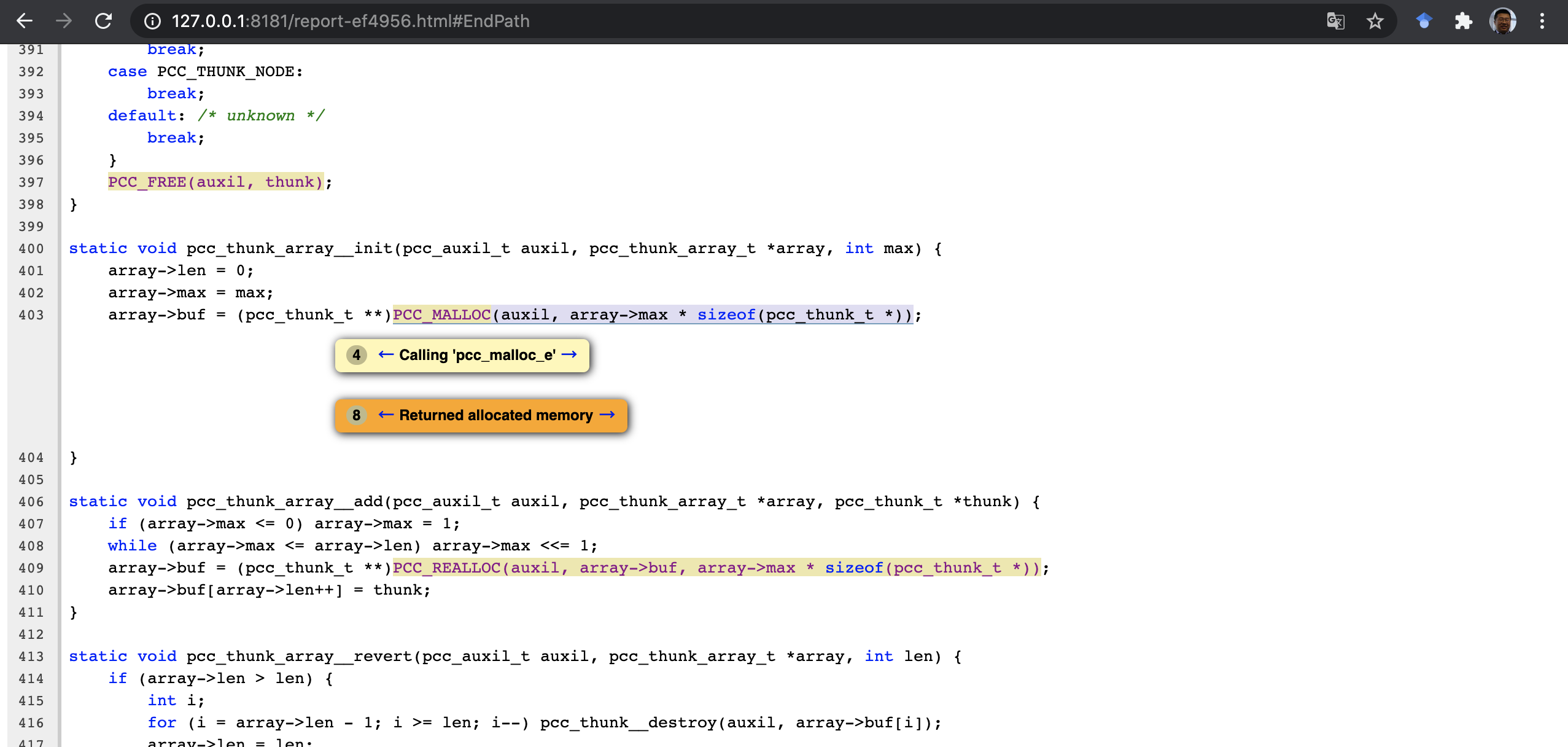Click the PCC_MALLOC macro on line 403

441,315
